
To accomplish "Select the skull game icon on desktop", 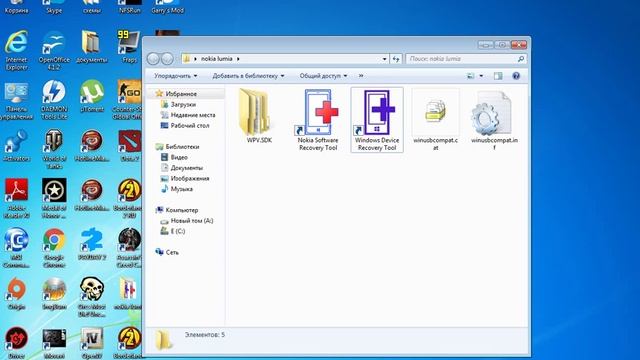I will 92,297.
